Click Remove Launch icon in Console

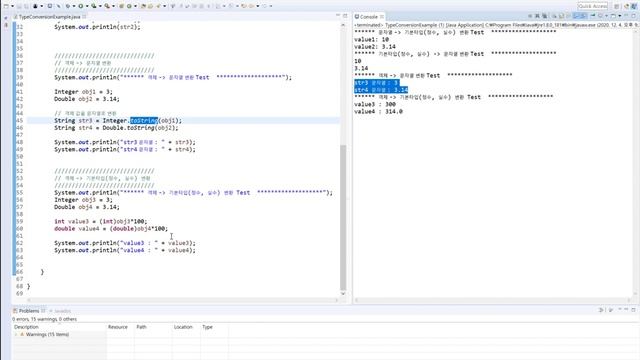[537, 16]
